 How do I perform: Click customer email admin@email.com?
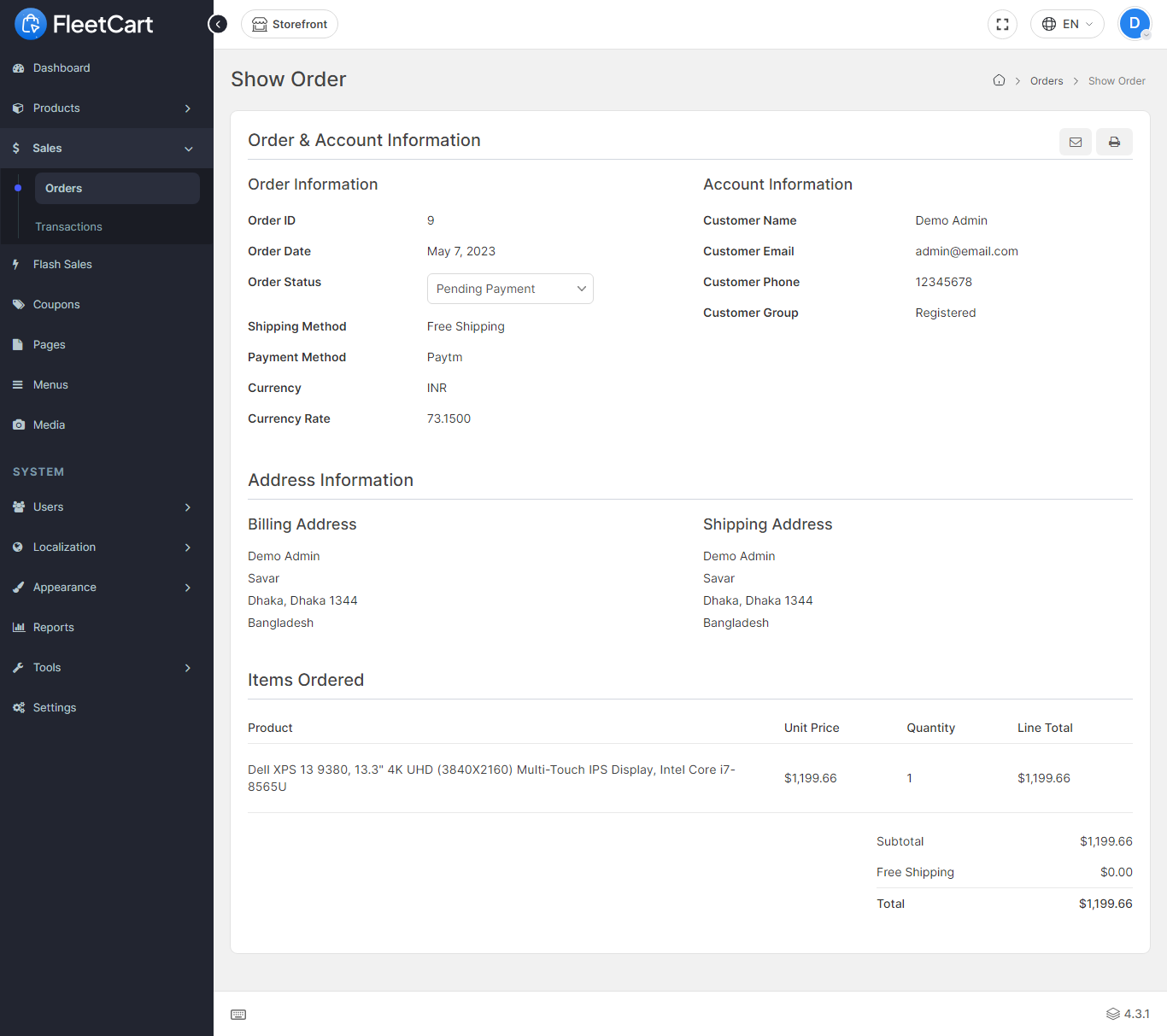(966, 251)
